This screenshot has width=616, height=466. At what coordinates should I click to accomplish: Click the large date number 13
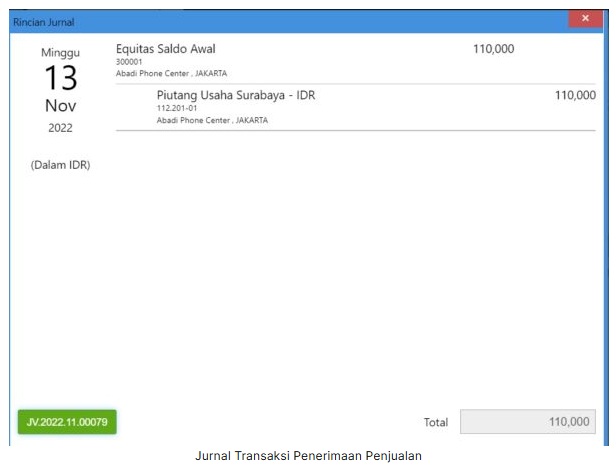60,78
